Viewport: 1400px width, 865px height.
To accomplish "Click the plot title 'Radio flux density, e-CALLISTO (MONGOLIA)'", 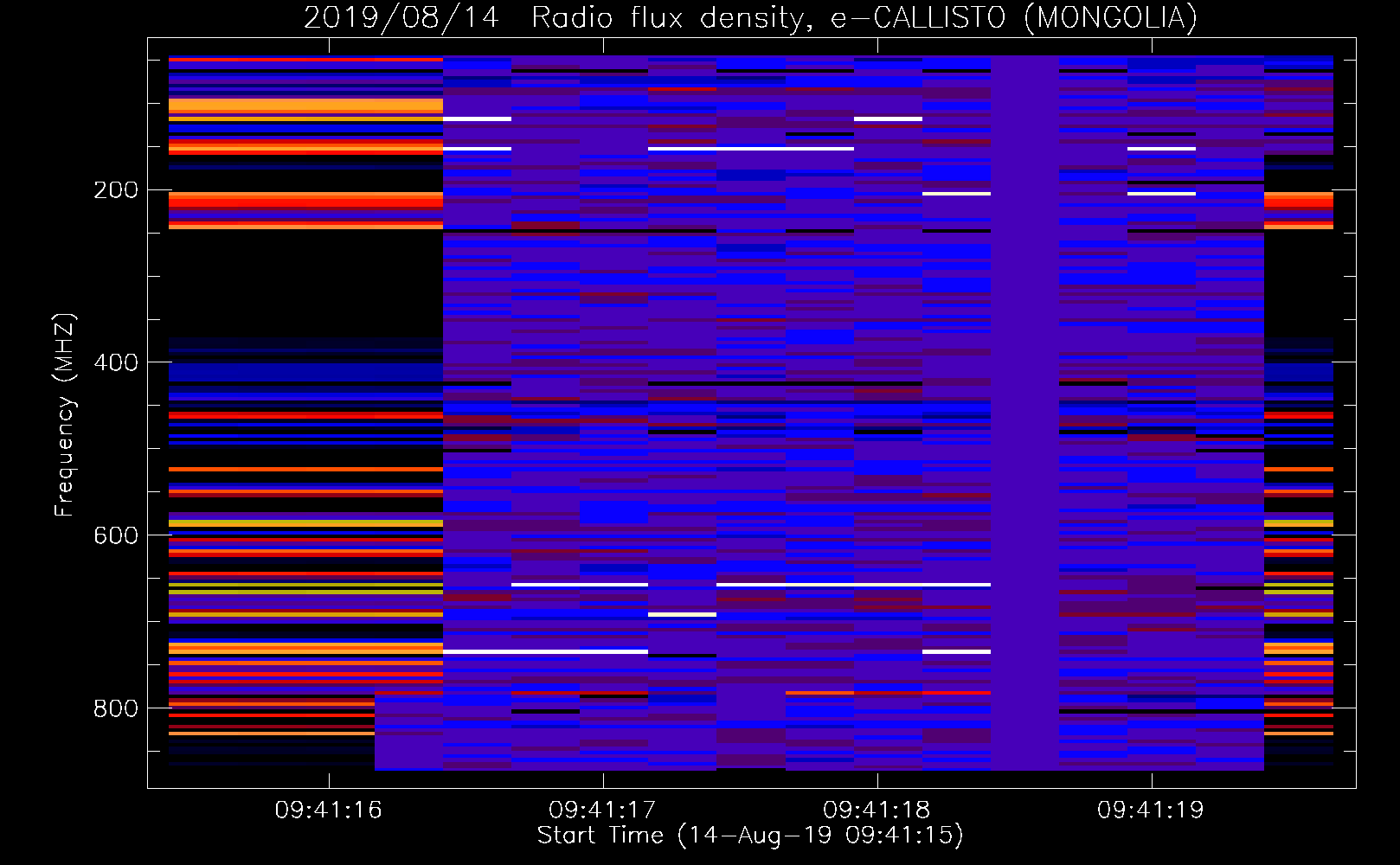I will [864, 17].
